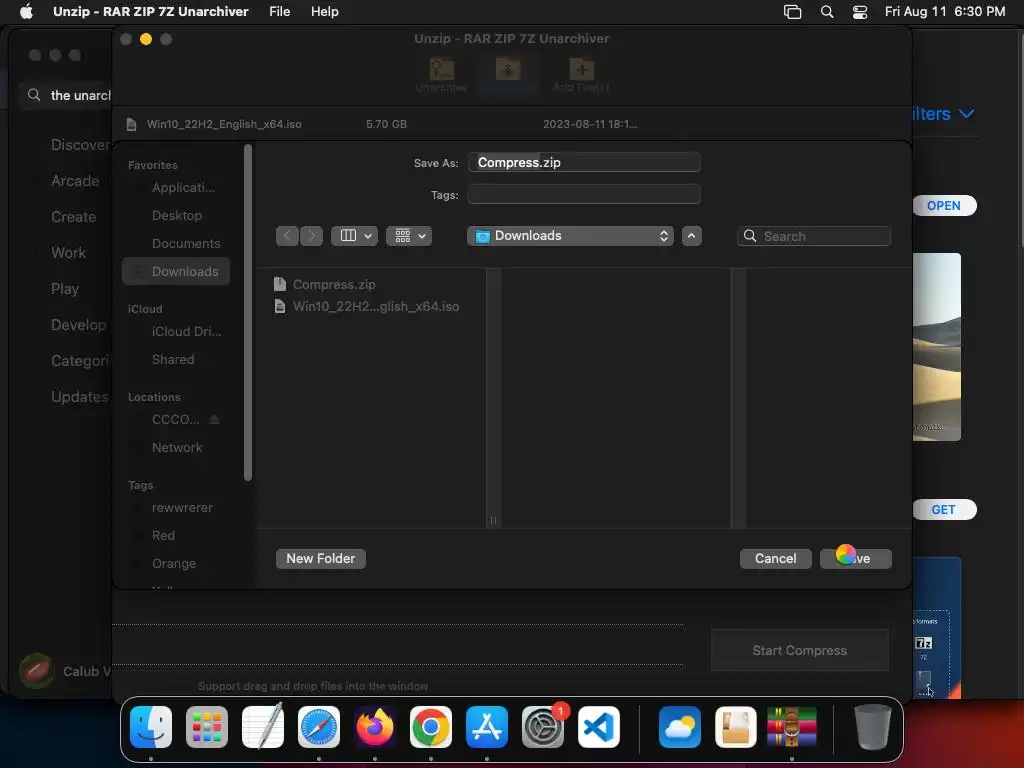Click the Save As filename field
Screen dimensions: 1024x768
[x=584, y=163]
